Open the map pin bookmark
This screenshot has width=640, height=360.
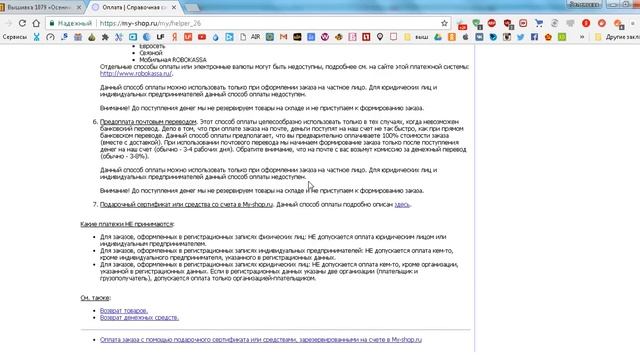coord(380,37)
